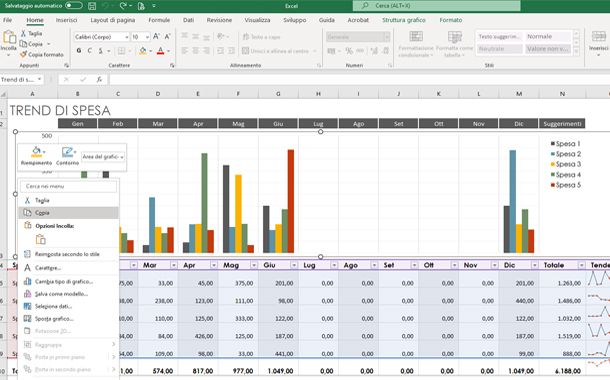The height and width of the screenshot is (380, 610).
Task: Click Copia formato paintbrush icon
Action: [x=23, y=54]
